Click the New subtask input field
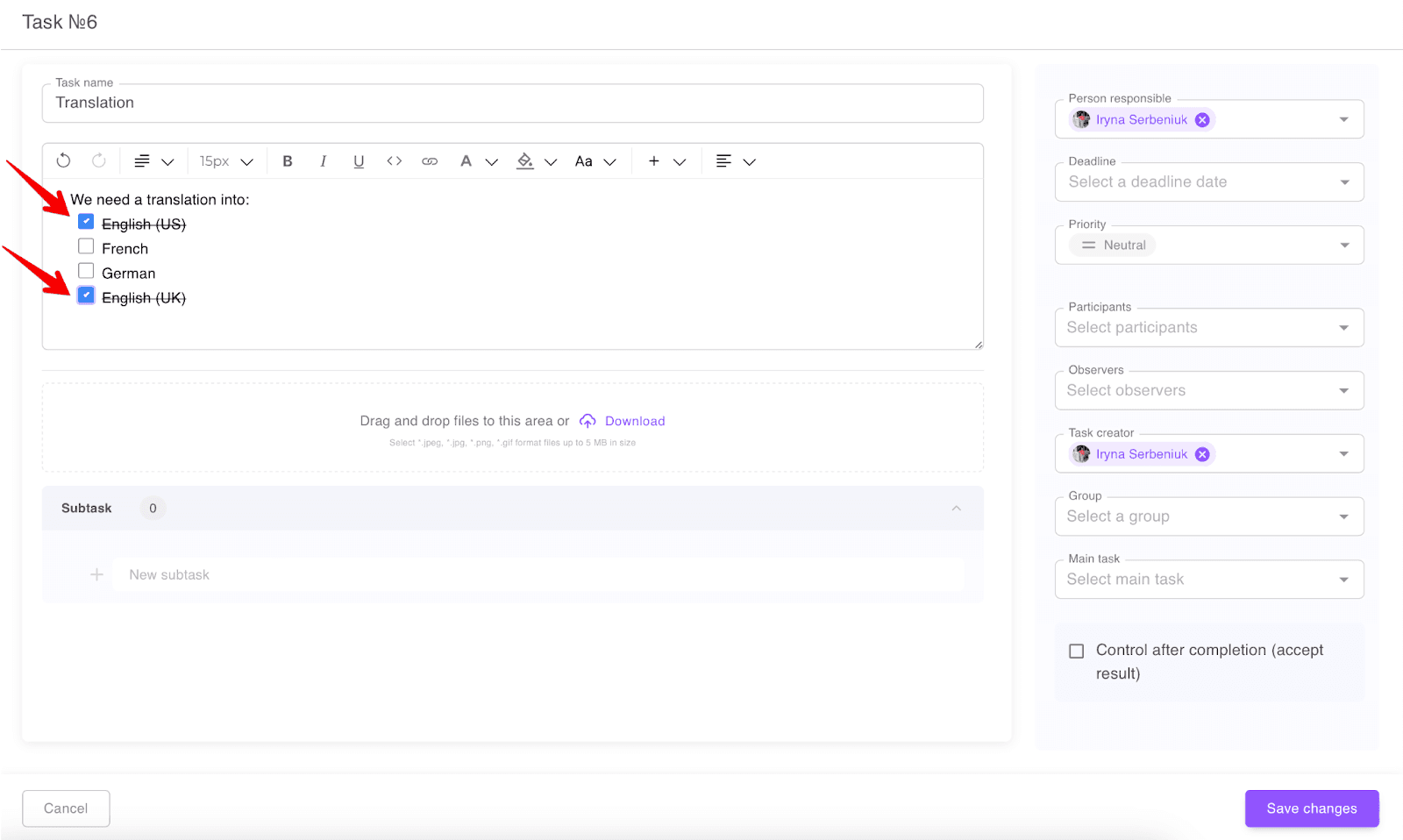 [538, 575]
